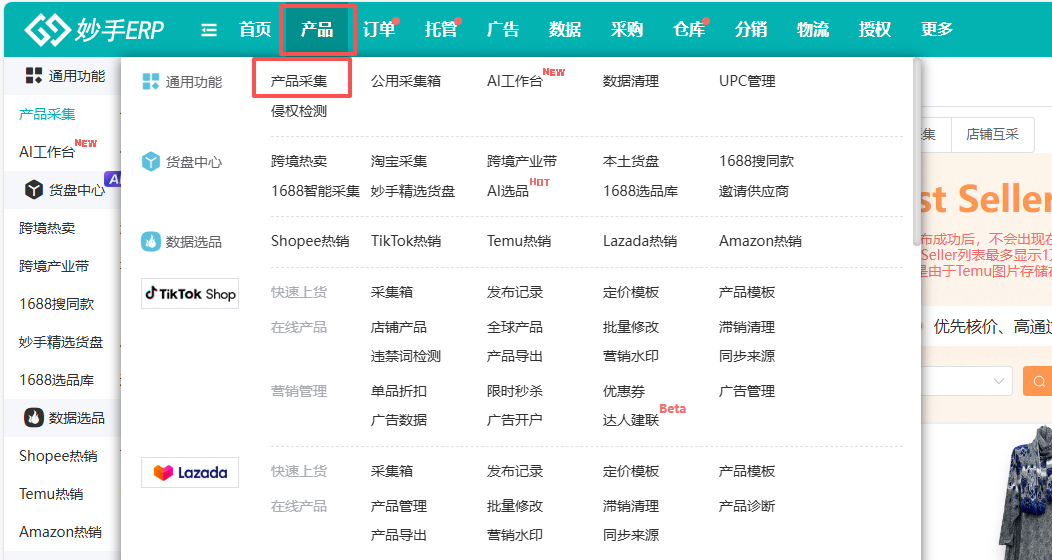The width and height of the screenshot is (1052, 560).
Task: Open Lazada热销
Action: click(640, 241)
